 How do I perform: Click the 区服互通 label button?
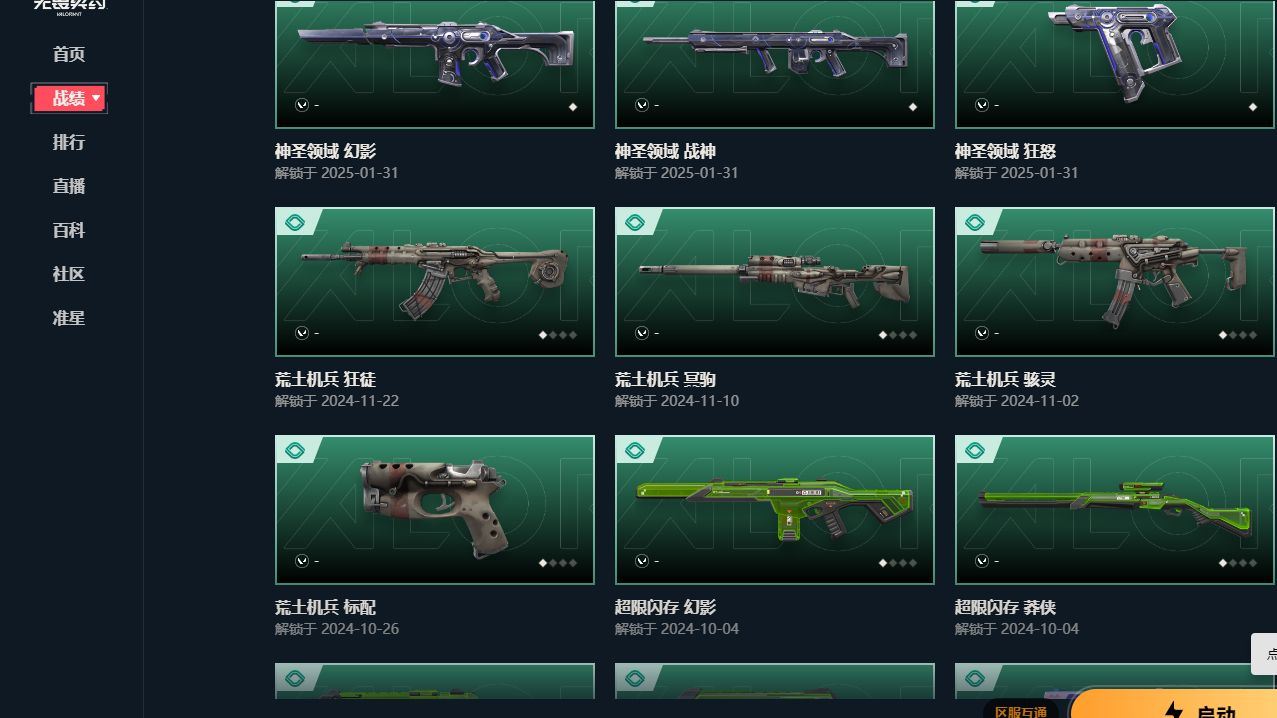point(1021,710)
